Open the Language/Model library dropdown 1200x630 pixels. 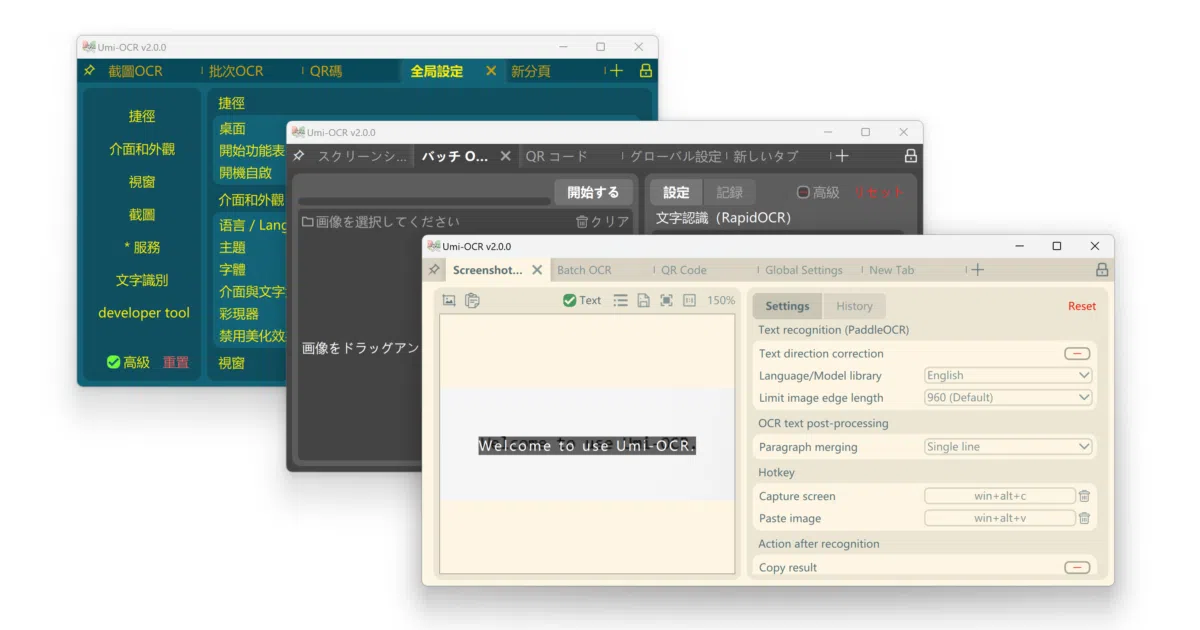pos(1008,375)
